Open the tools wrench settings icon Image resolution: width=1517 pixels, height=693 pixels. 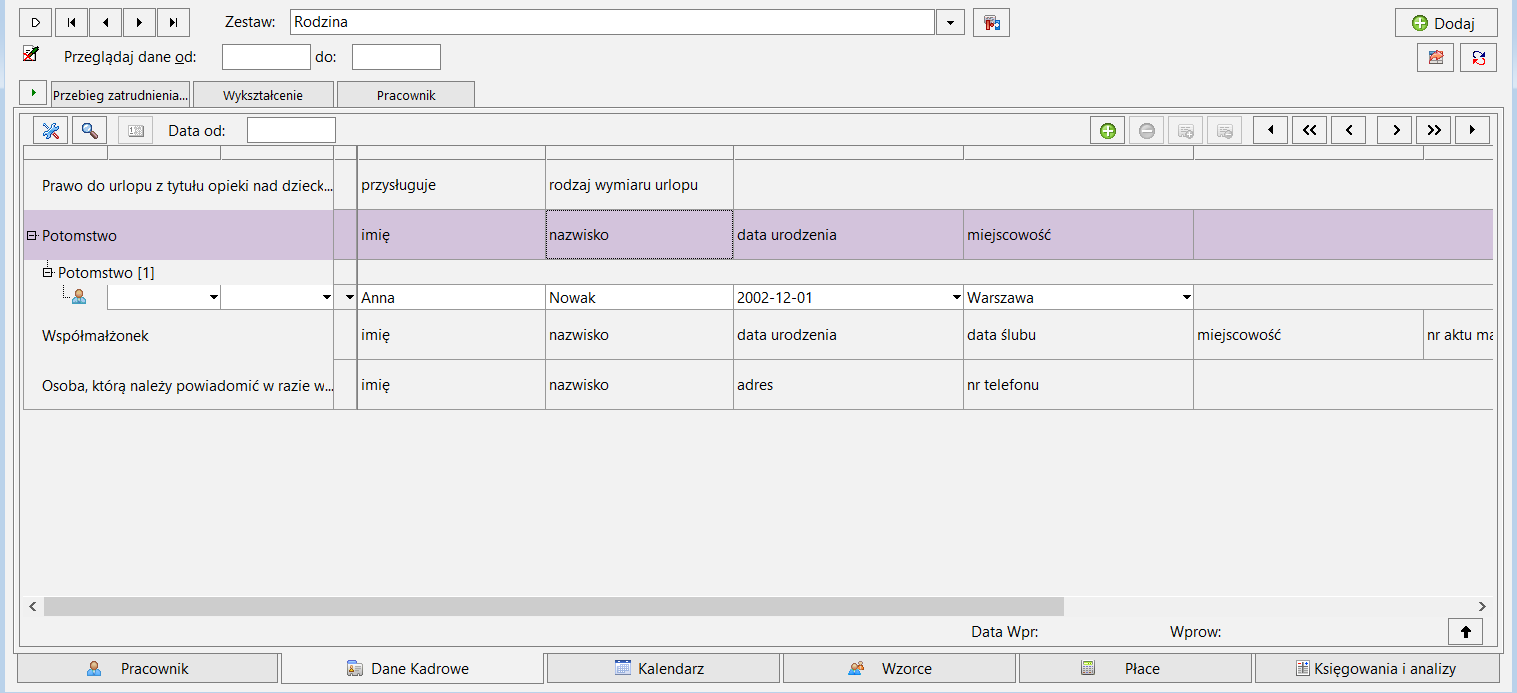[x=51, y=130]
